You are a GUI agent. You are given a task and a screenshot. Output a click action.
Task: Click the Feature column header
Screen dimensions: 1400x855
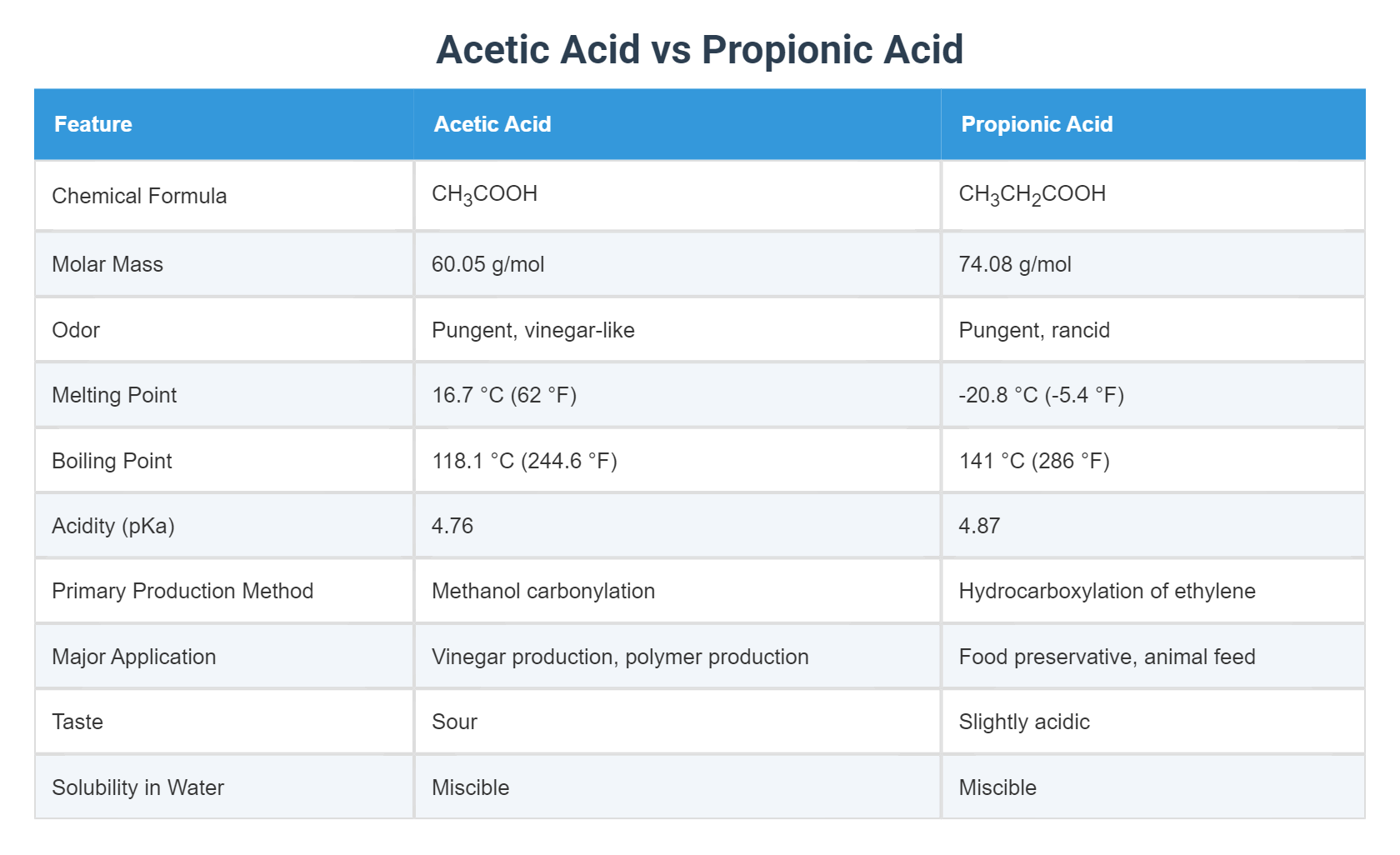click(93, 124)
